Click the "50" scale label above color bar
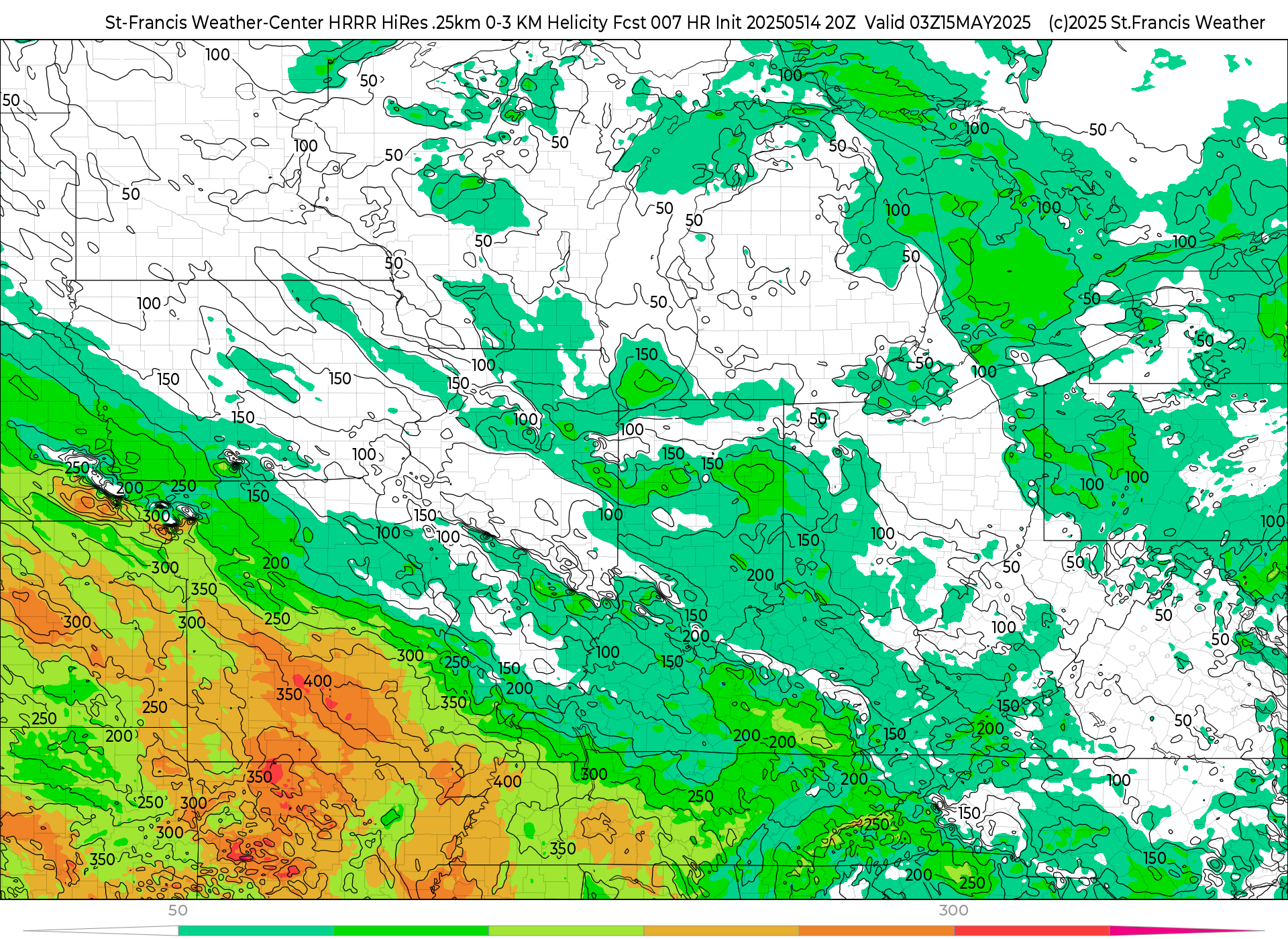1288x939 pixels. (178, 910)
